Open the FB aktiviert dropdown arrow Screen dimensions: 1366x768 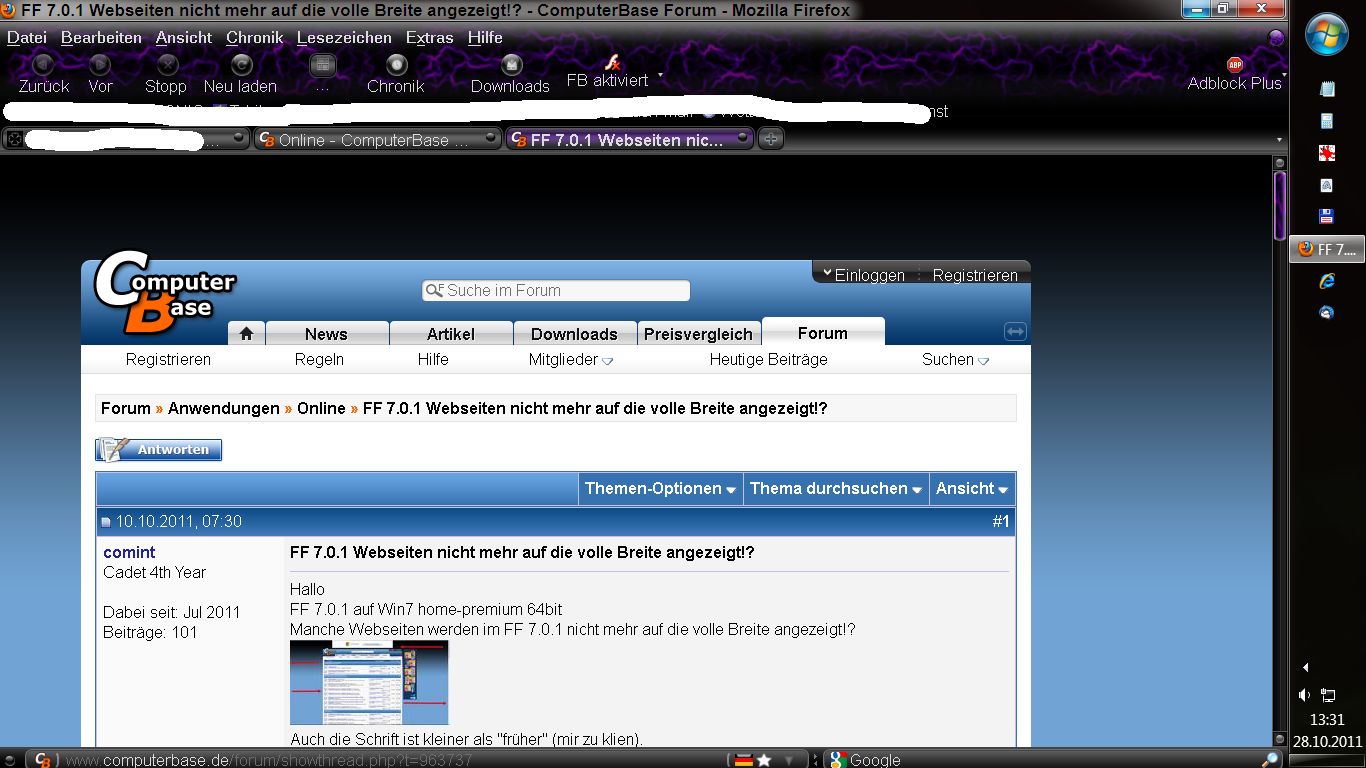pyautogui.click(x=660, y=76)
